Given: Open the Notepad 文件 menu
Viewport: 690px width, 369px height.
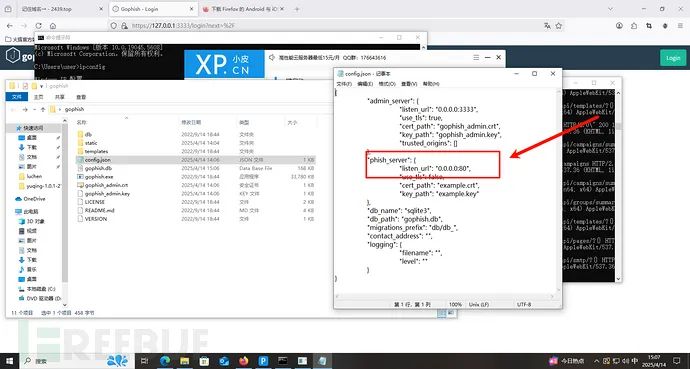Looking at the screenshot, I should tap(344, 84).
